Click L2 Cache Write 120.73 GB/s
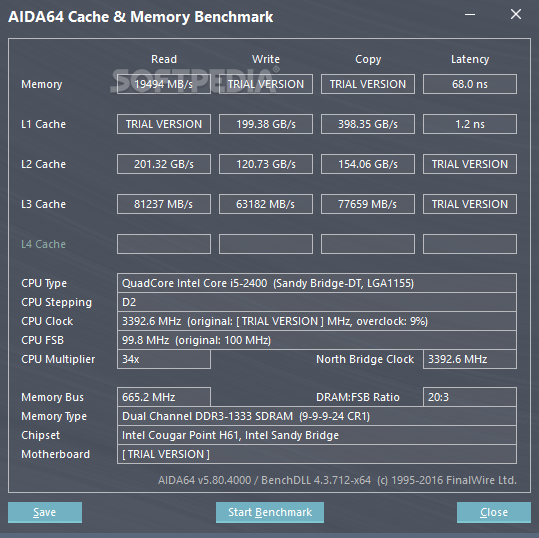The width and height of the screenshot is (539, 538). pyautogui.click(x=266, y=164)
